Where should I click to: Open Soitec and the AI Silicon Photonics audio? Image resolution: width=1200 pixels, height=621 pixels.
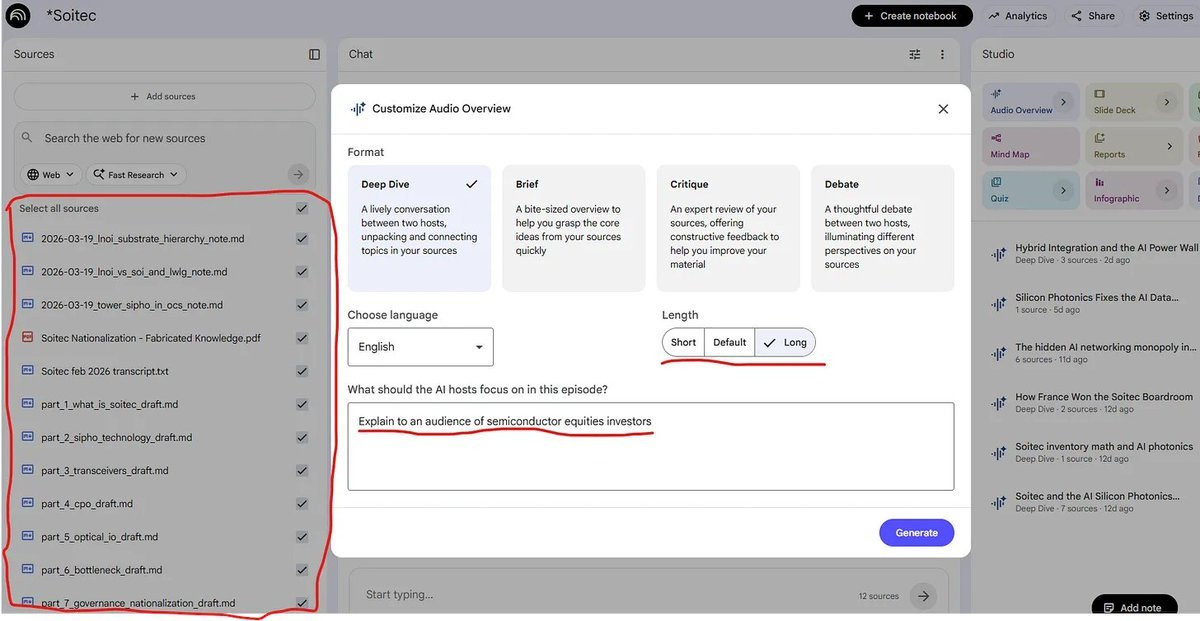[1093, 502]
